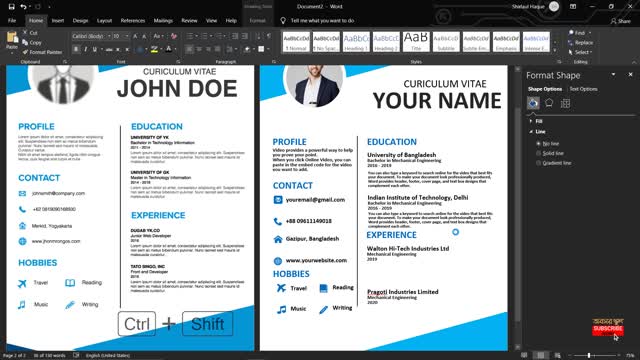Screen dimensions: 640x360
Task: Show paragraph marks with pilcrow icon
Action: coord(269,36)
